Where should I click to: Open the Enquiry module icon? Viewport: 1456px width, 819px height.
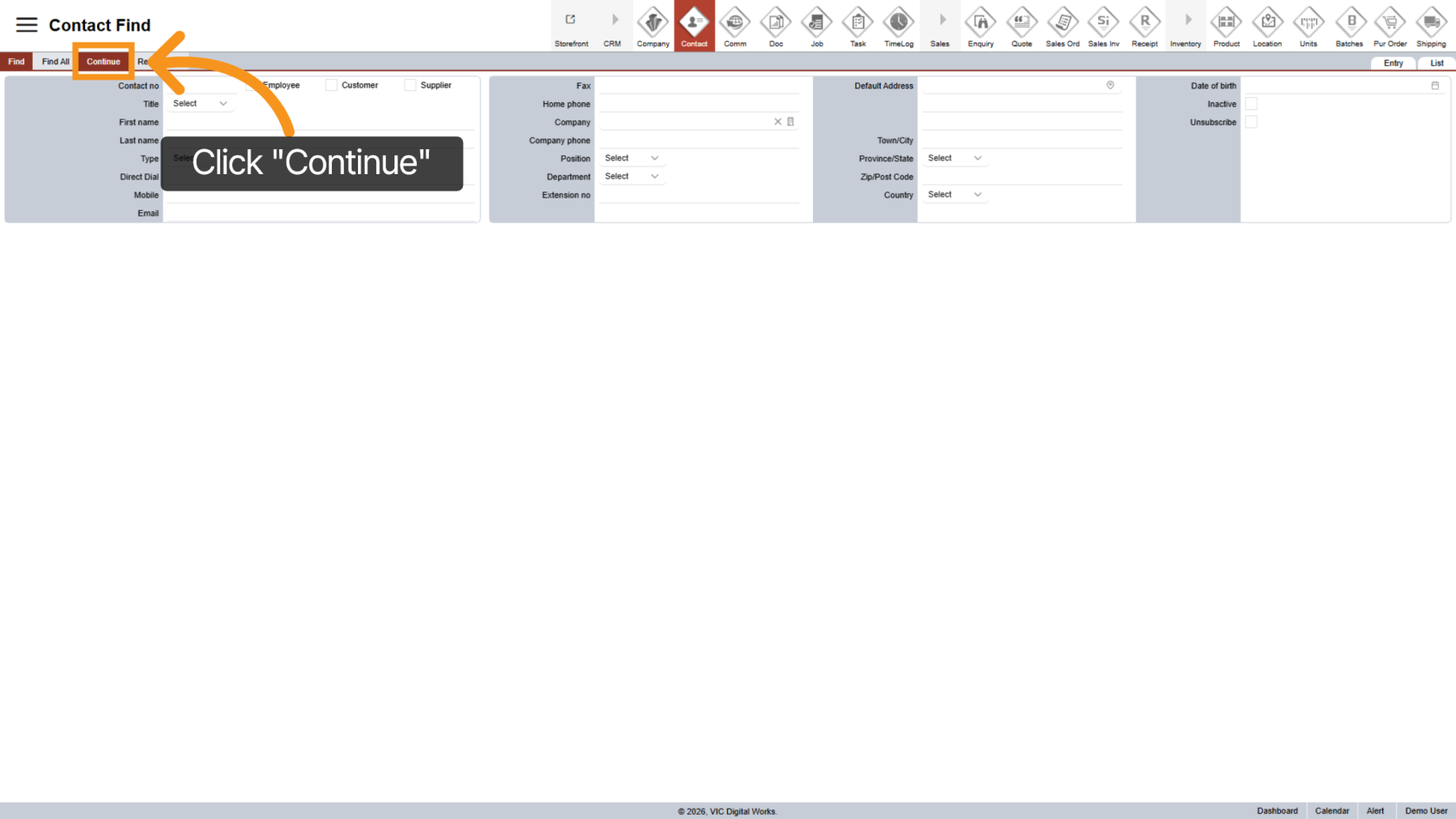pos(980,26)
